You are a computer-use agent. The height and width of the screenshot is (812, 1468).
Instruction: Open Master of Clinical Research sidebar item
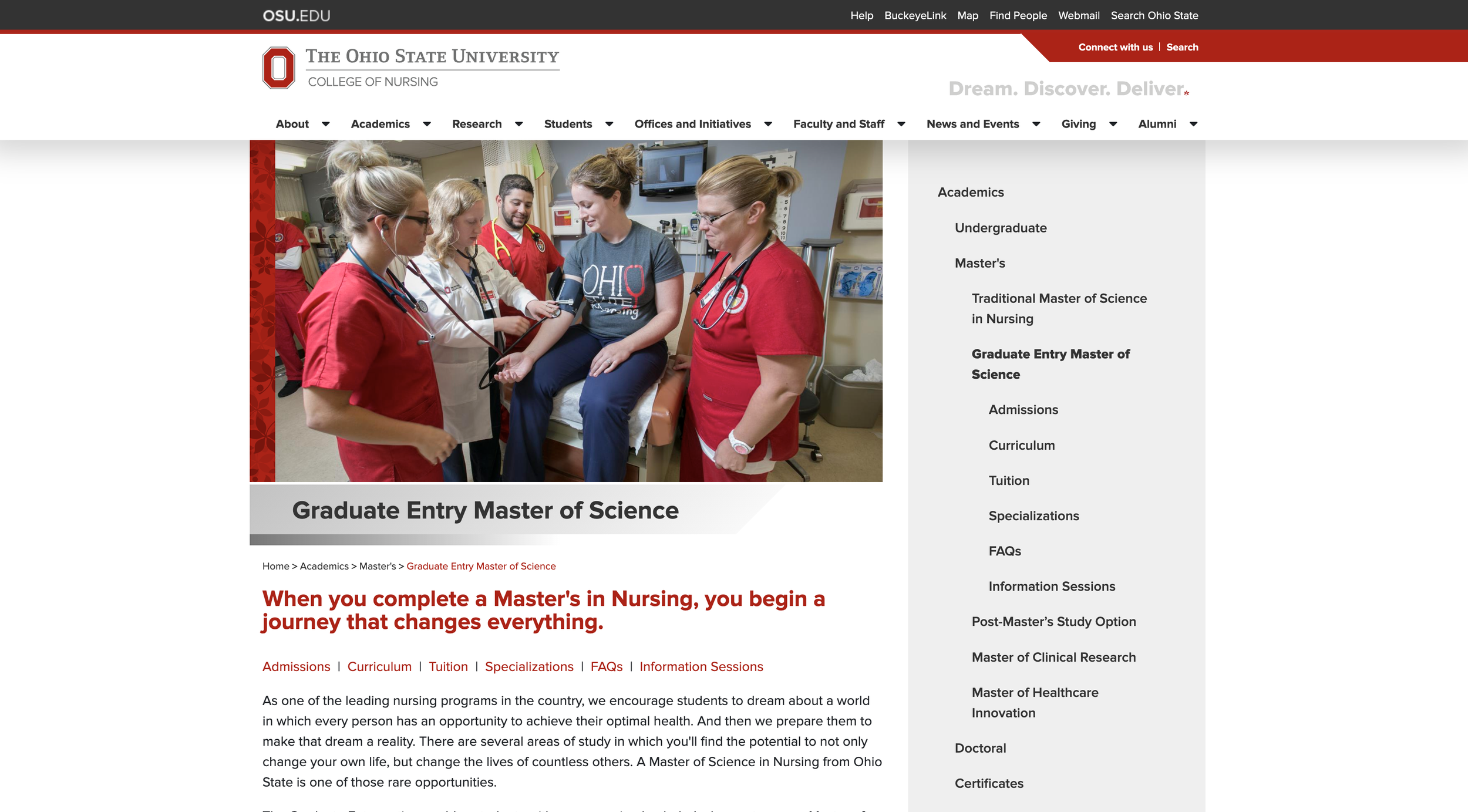1053,657
